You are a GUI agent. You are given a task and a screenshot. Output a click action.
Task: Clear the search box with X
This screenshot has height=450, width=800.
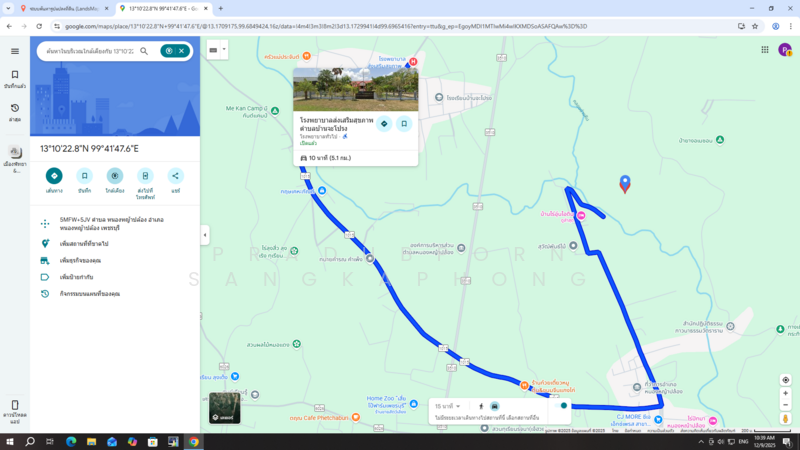(182, 51)
